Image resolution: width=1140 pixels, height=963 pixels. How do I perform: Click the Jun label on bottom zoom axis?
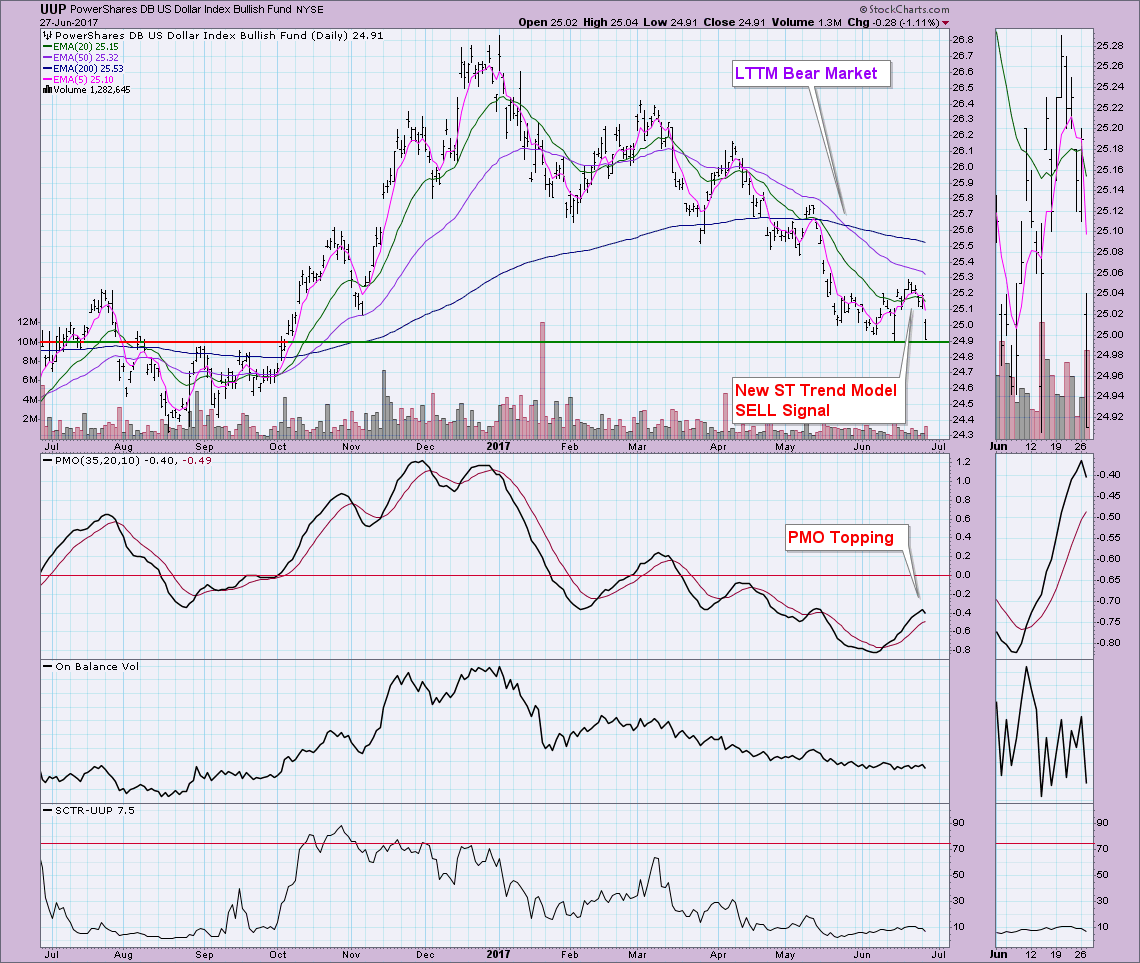tap(999, 954)
